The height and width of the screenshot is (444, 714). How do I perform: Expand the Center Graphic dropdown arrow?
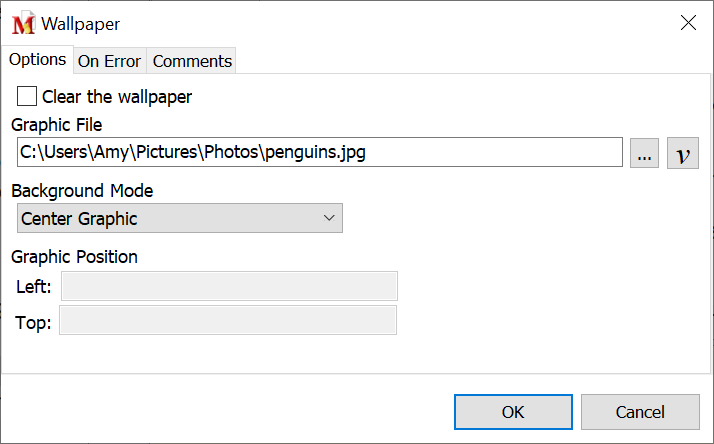pyautogui.click(x=329, y=218)
